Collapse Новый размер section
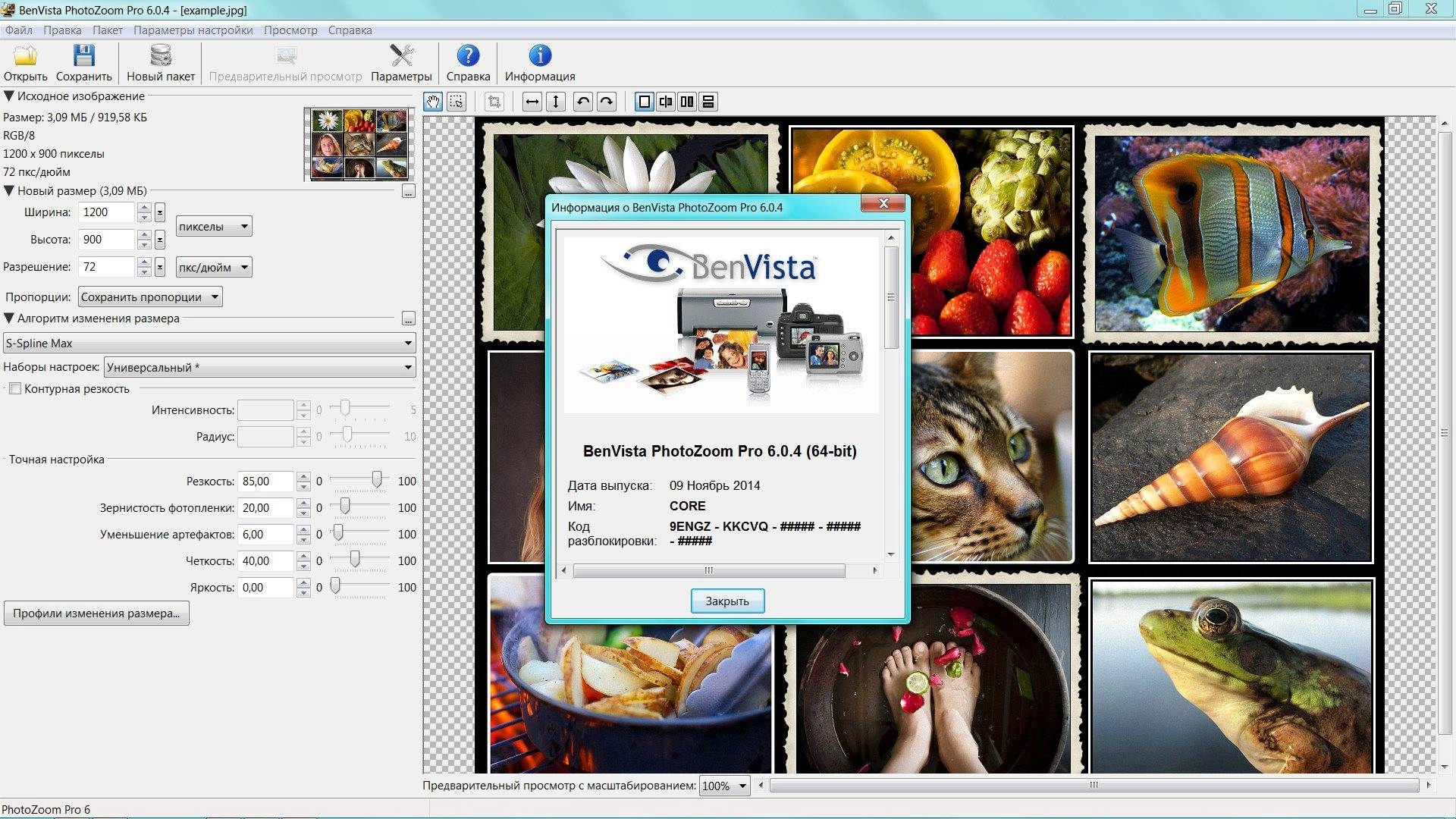The image size is (1456, 819). 9,191
